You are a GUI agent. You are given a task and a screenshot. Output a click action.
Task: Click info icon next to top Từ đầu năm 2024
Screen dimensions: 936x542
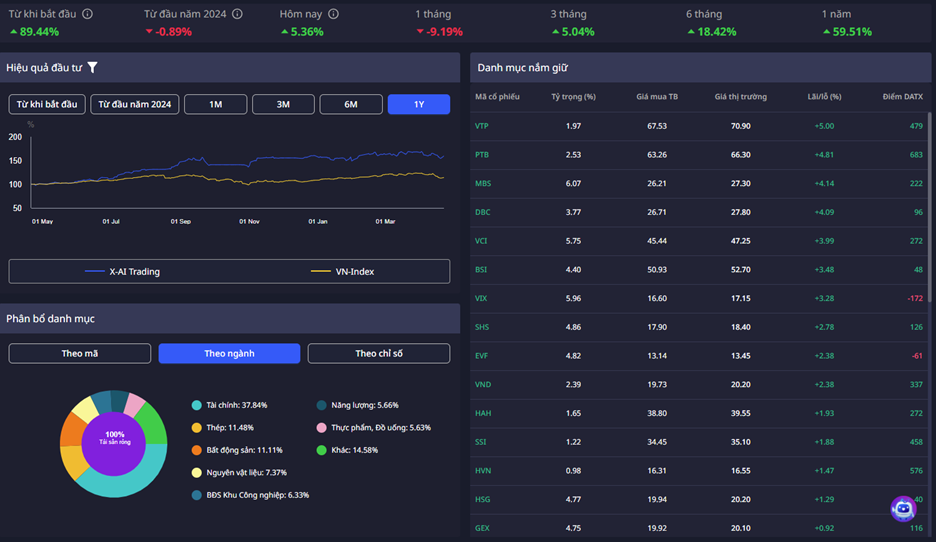[236, 14]
